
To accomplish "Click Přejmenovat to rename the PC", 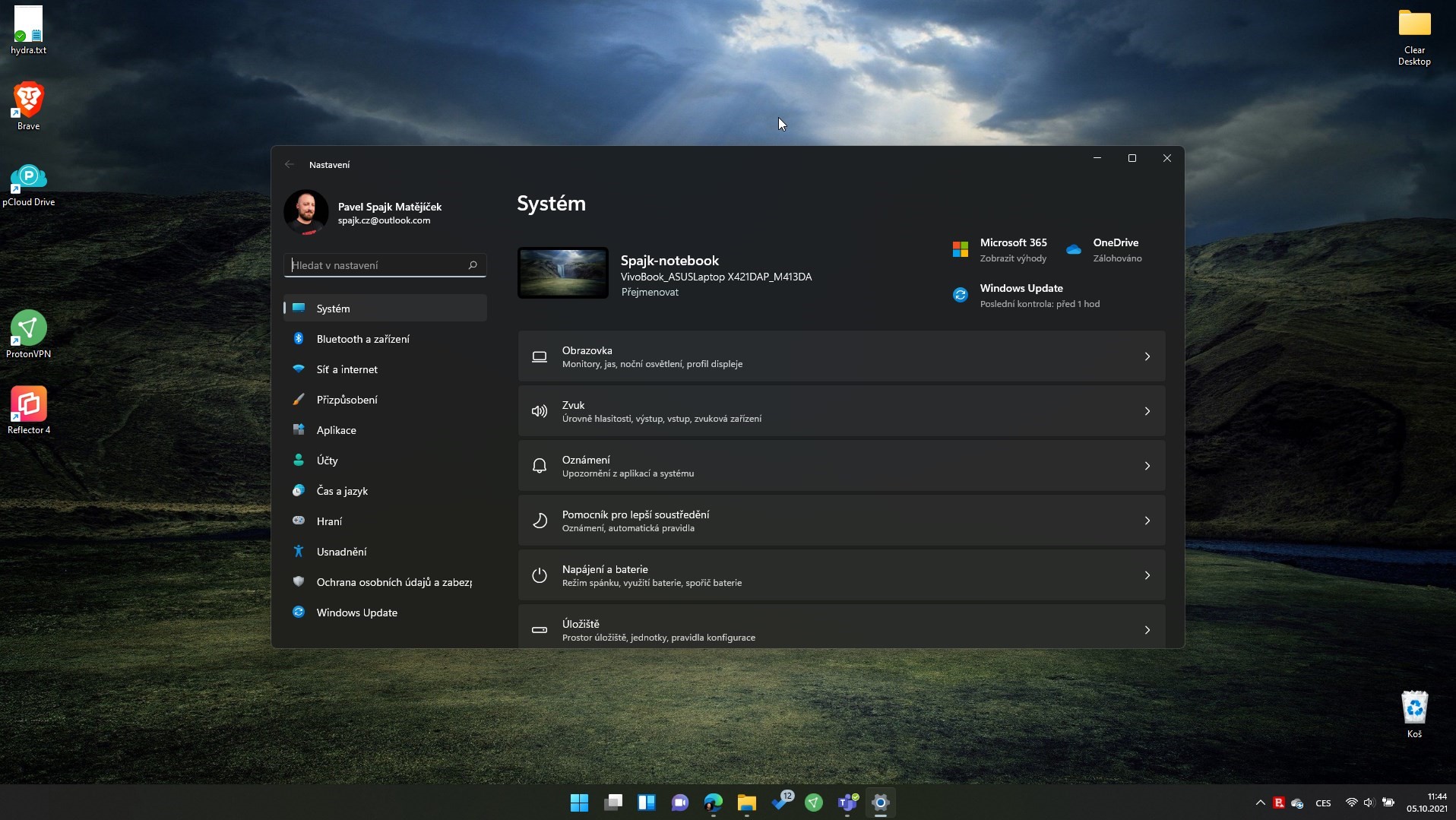I will point(650,292).
